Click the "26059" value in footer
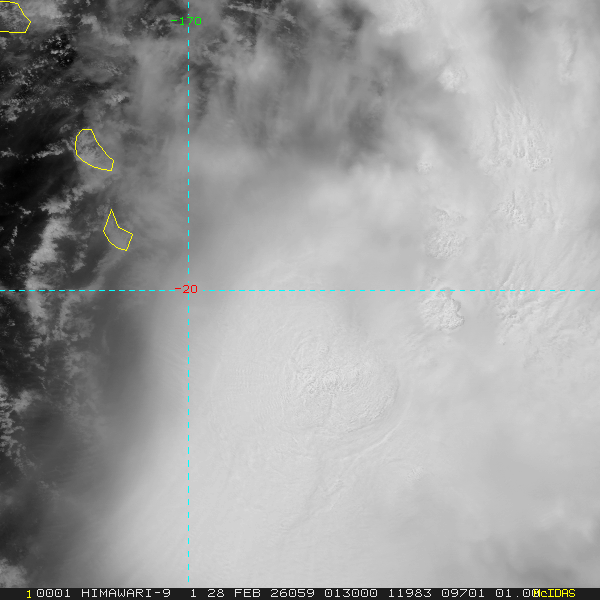The width and height of the screenshot is (600, 600). pos(292,593)
